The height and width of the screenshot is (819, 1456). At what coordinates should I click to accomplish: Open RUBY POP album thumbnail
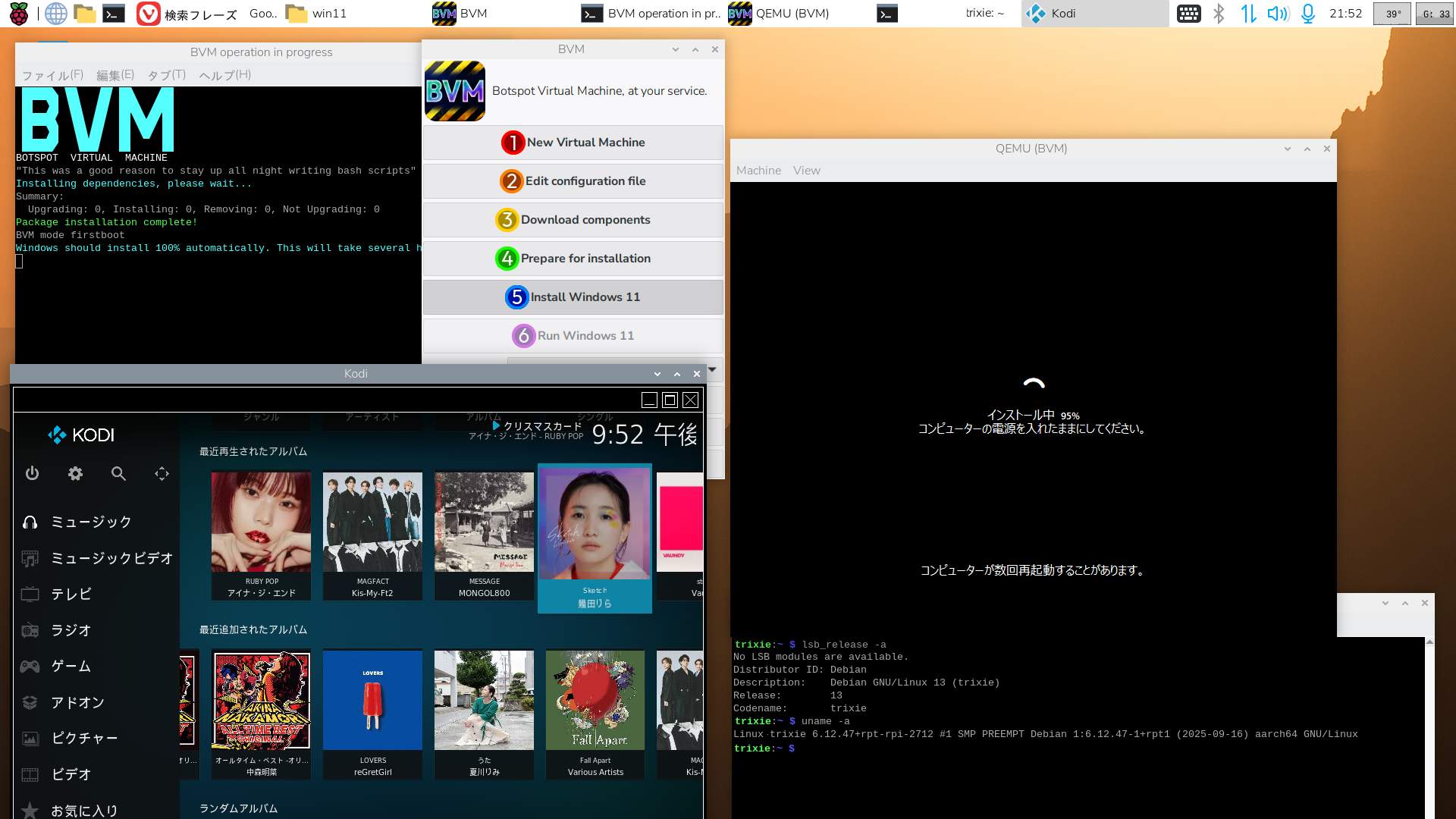tap(261, 522)
